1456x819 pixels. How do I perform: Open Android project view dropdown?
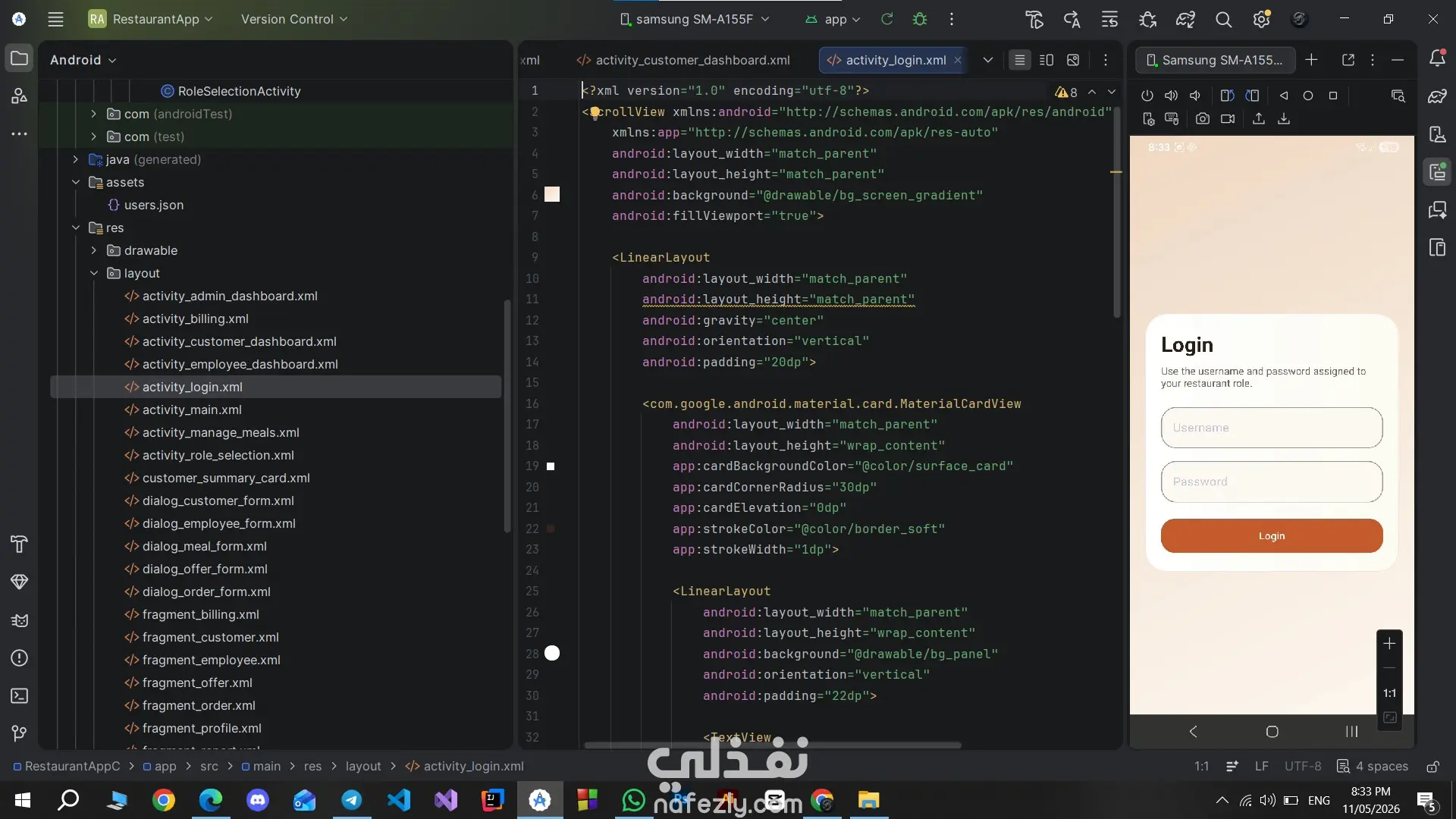coord(83,60)
